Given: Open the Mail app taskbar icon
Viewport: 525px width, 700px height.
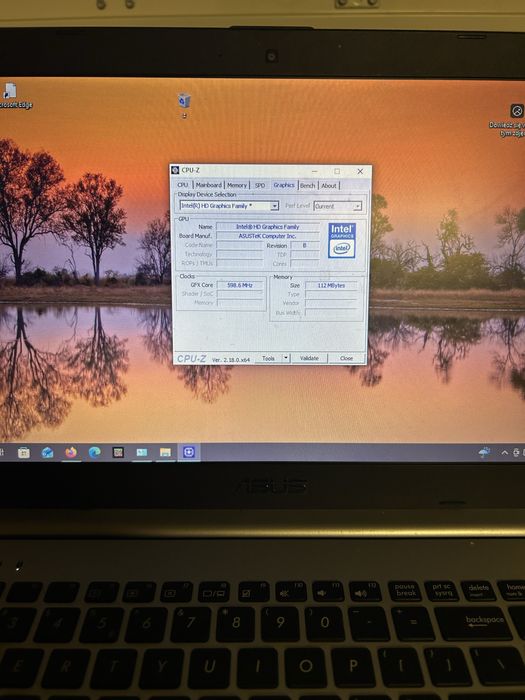Looking at the screenshot, I should [47, 453].
